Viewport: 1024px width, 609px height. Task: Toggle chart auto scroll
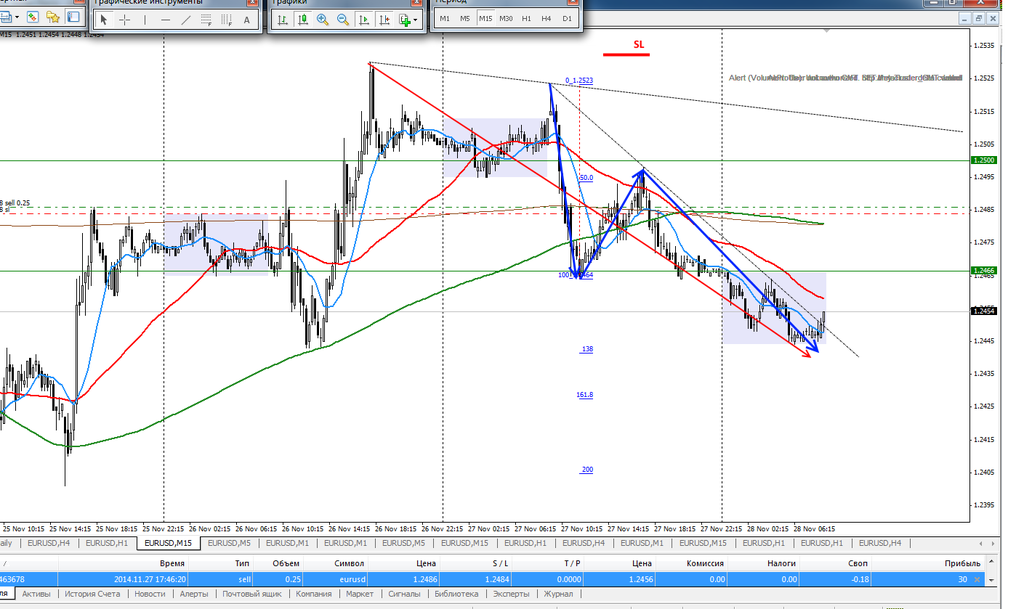point(364,20)
